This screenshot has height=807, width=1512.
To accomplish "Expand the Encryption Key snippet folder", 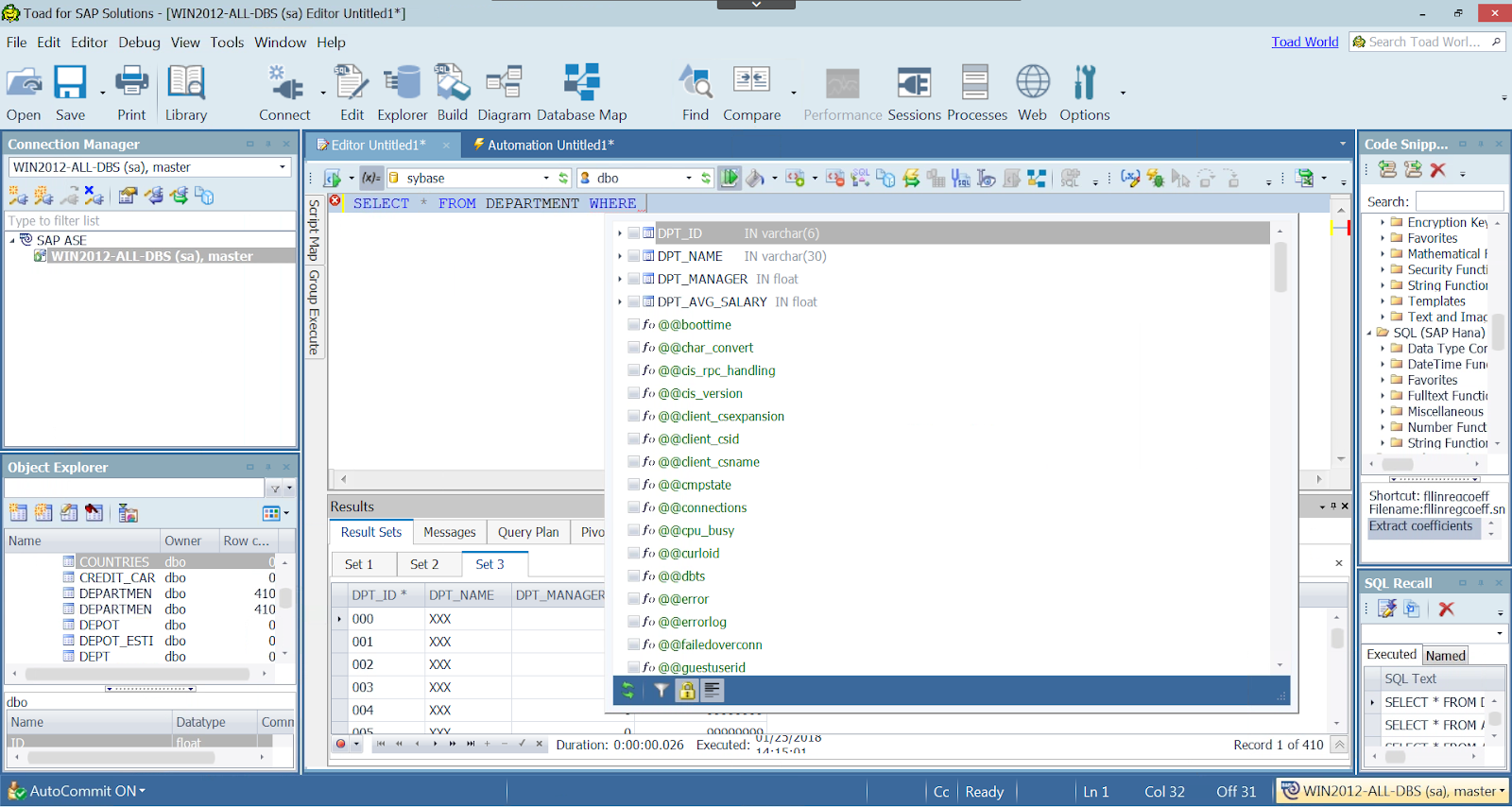I will 1383,223.
